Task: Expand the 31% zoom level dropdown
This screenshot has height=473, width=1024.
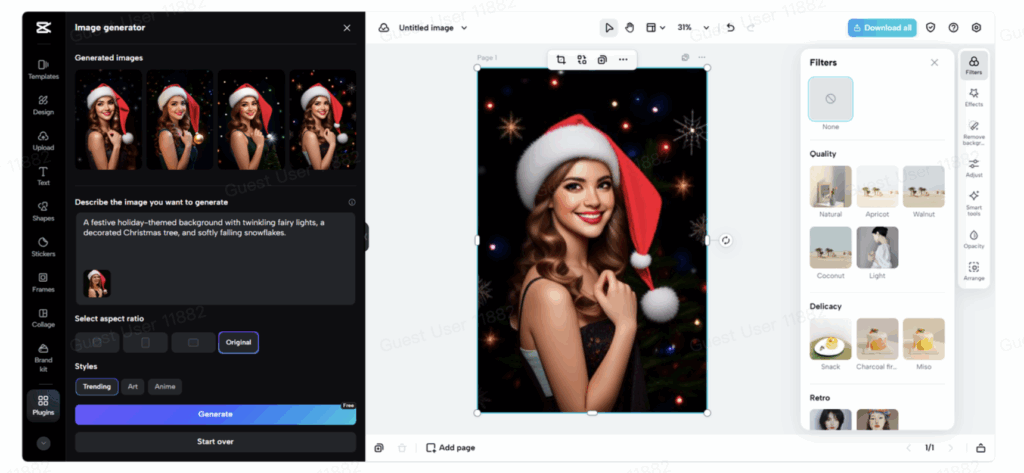Action: pyautogui.click(x=694, y=28)
